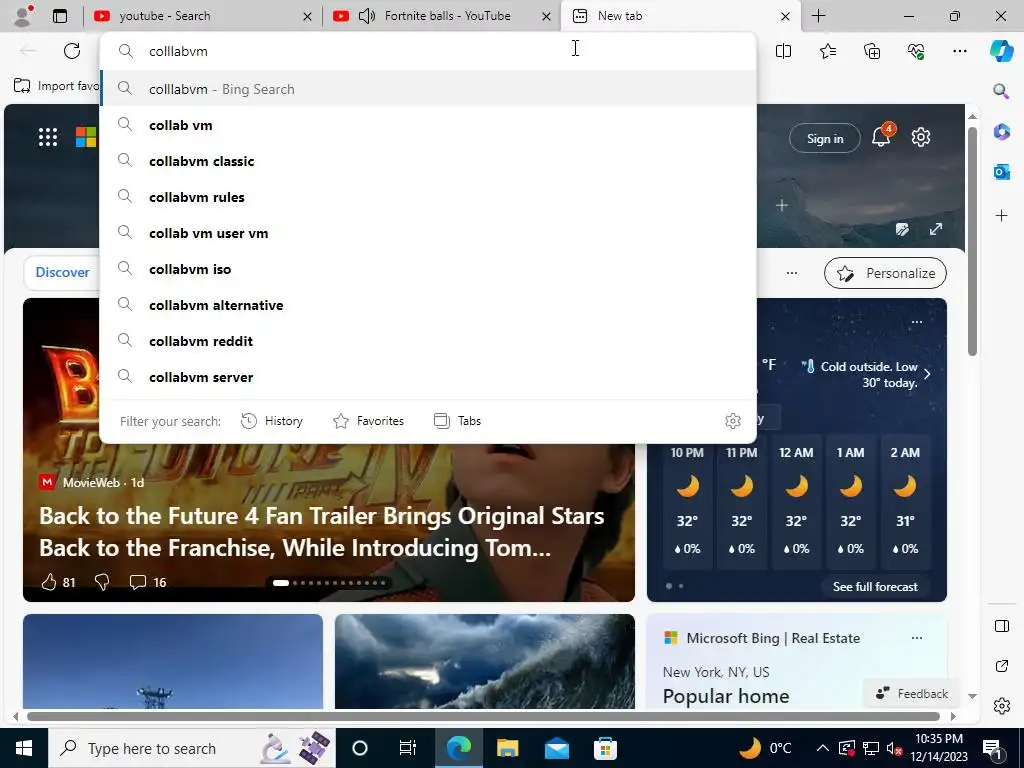Open Real Estate card ellipsis options
Image resolution: width=1024 pixels, height=768 pixels.
(917, 638)
